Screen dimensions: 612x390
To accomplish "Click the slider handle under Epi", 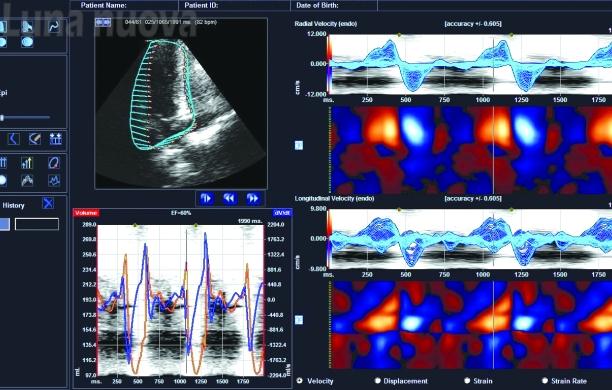I will pyautogui.click(x=2, y=118).
